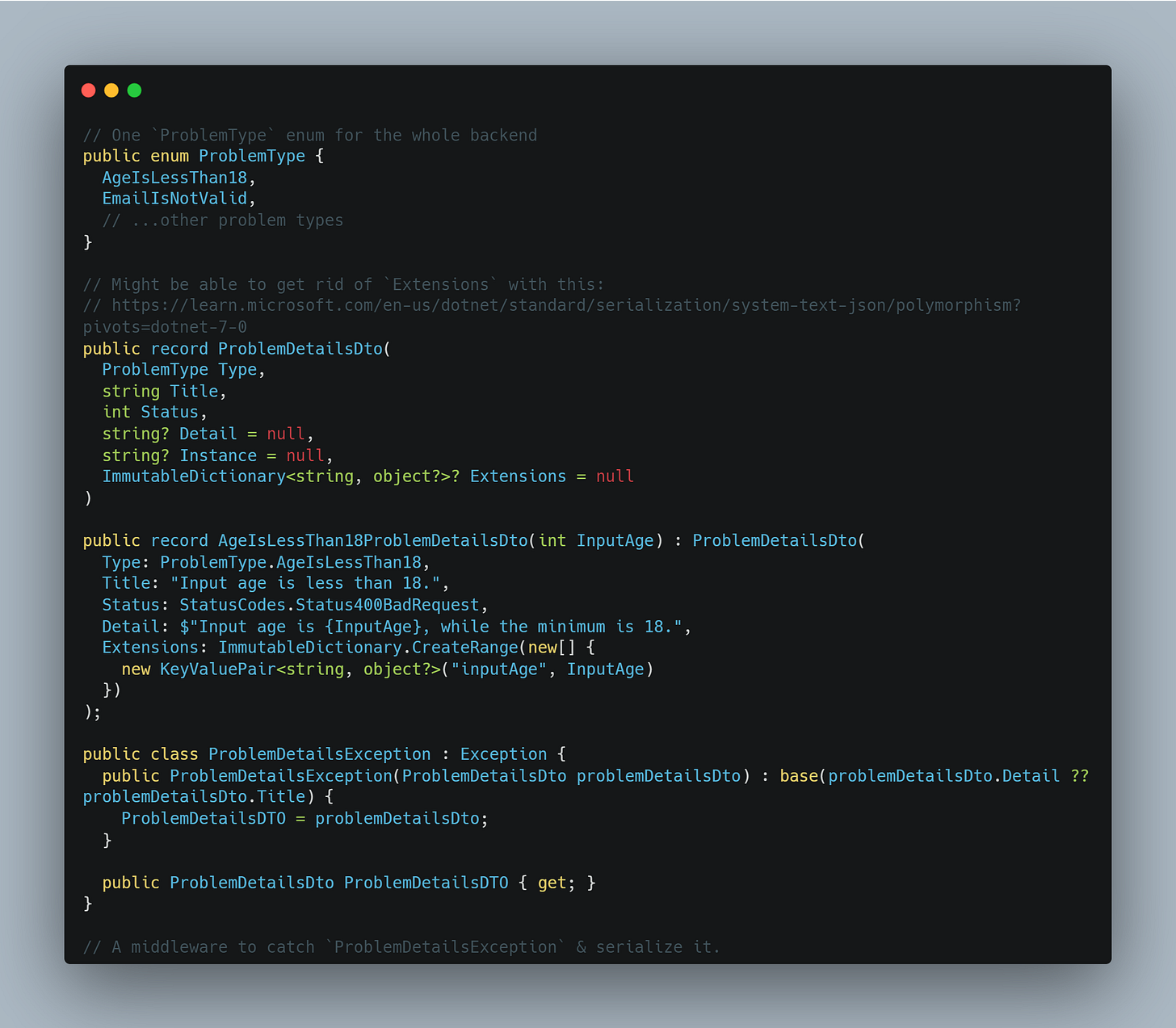Image resolution: width=1176 pixels, height=1028 pixels.
Task: Click the wrapped line "problemDetailsDto.Title) {"
Action: click(208, 797)
